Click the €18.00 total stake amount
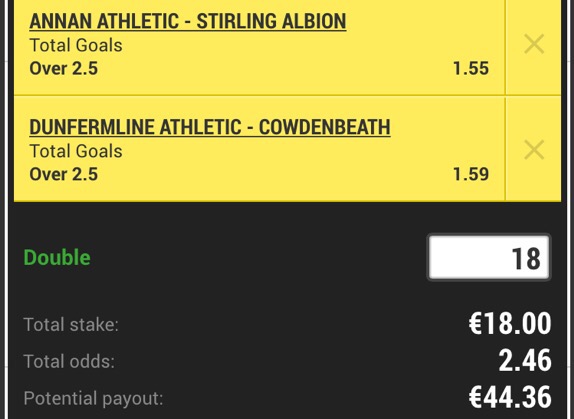Screen dimensions: 574x419 click(x=510, y=323)
